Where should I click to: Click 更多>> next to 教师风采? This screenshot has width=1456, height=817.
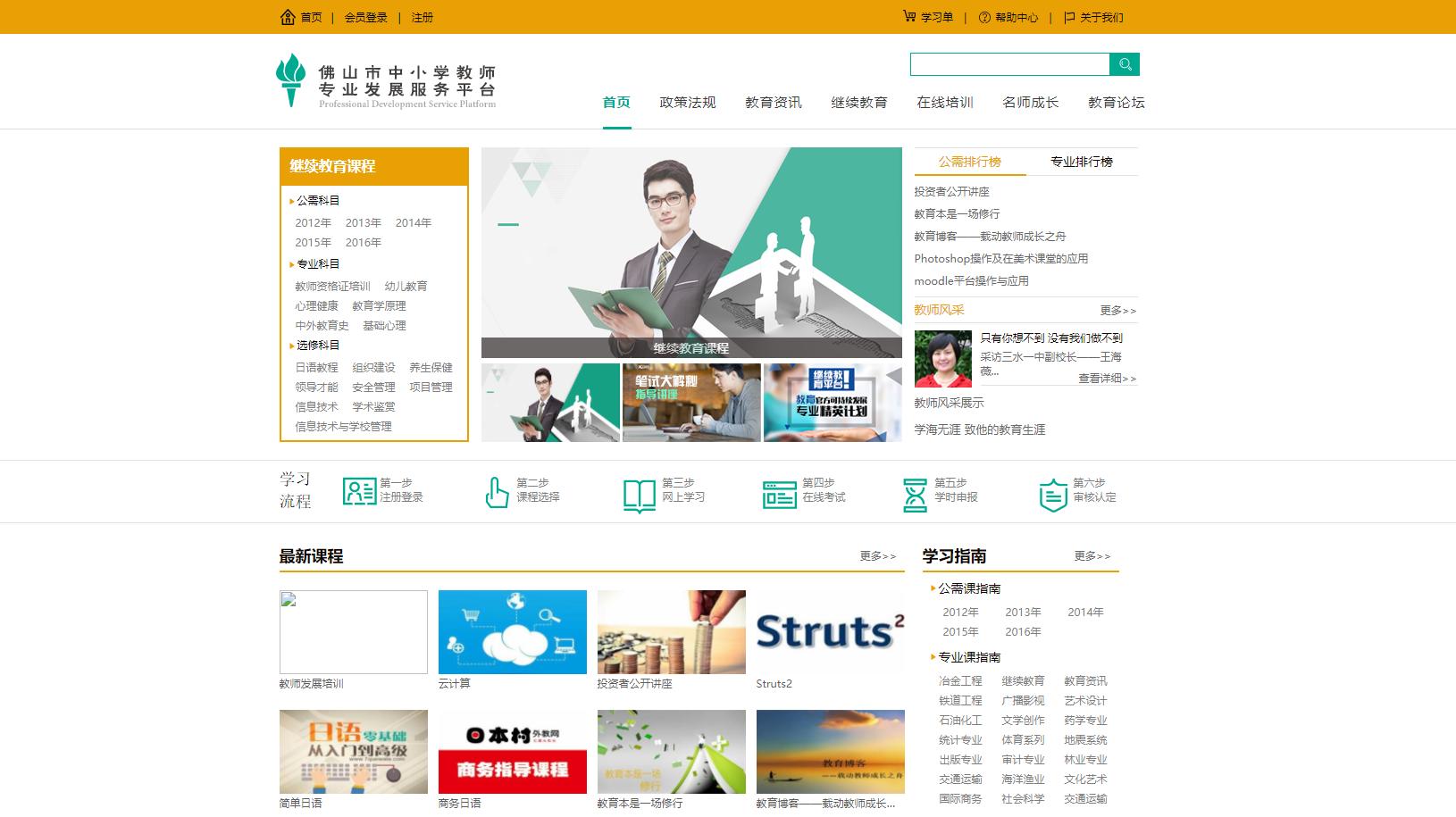click(1118, 311)
